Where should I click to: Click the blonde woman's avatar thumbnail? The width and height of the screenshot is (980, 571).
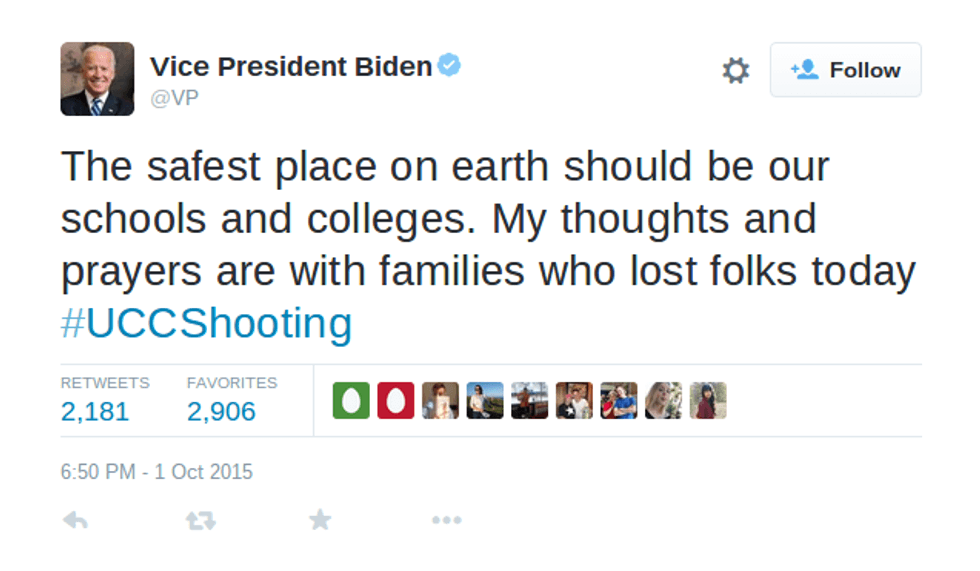tap(663, 401)
